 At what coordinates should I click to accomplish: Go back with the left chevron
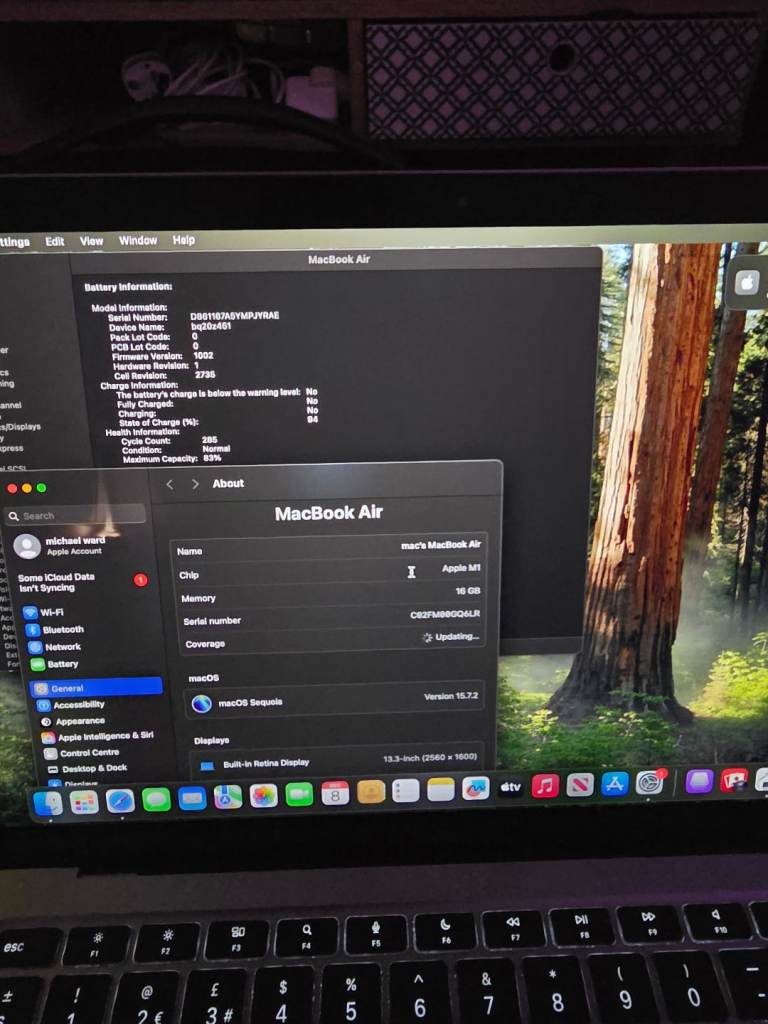click(x=170, y=484)
